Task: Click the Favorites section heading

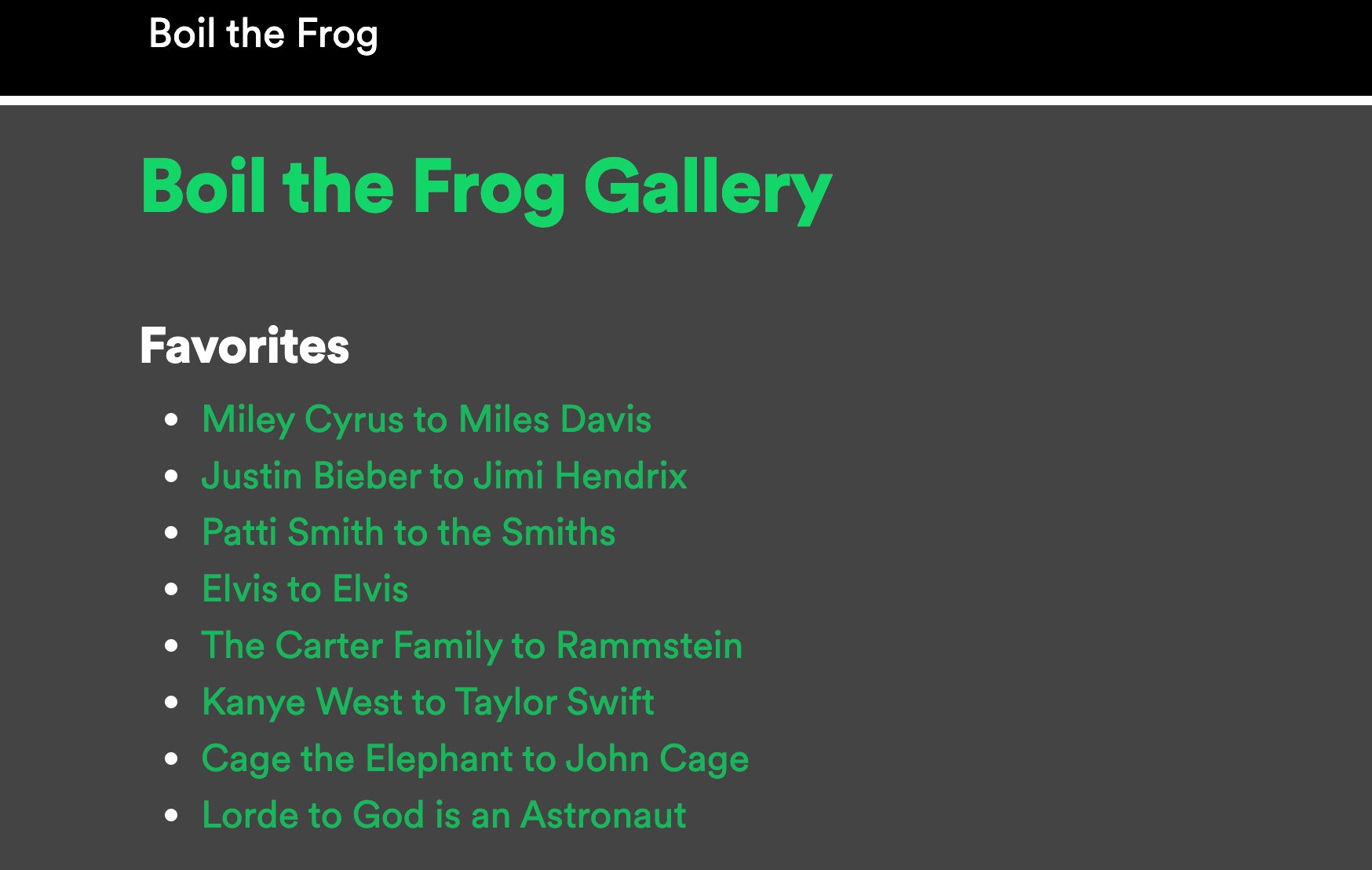Action: pyautogui.click(x=244, y=346)
